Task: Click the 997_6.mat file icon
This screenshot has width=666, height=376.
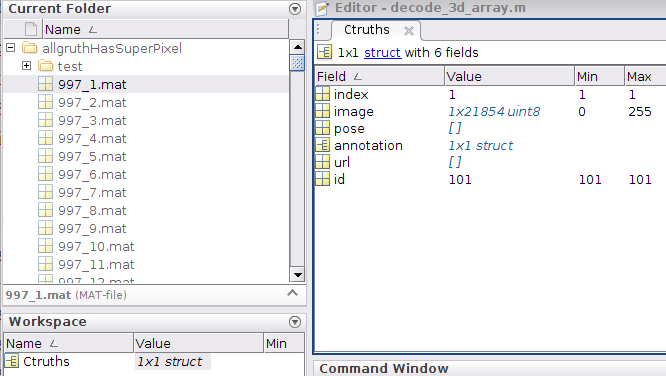Action: [x=45, y=174]
